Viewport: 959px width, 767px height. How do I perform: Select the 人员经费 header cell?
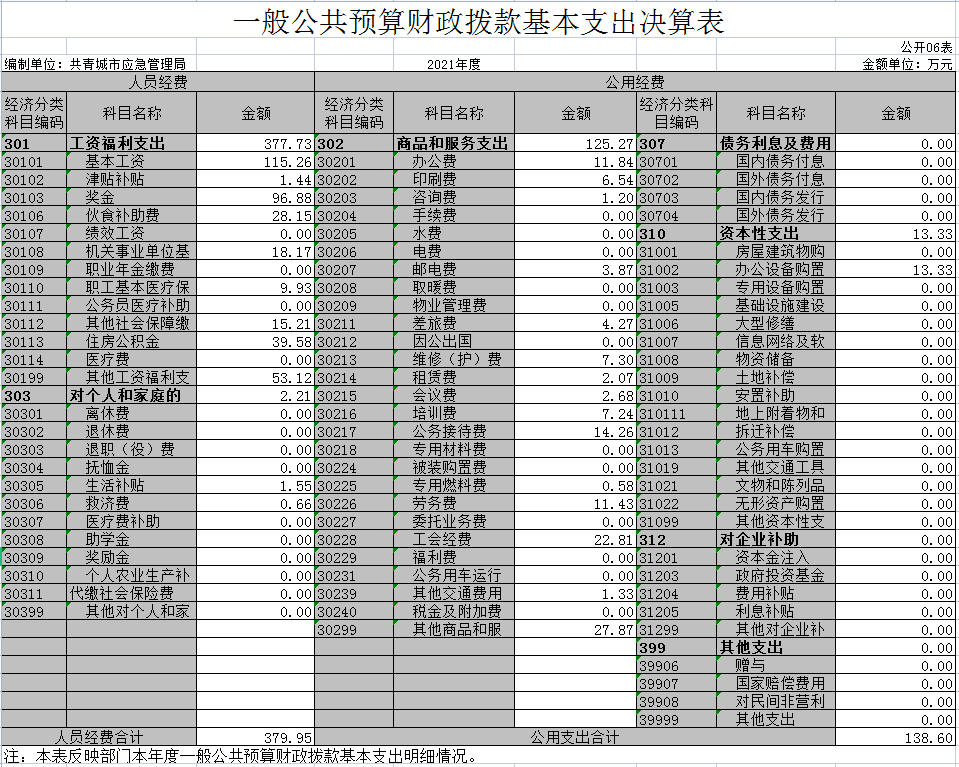(x=158, y=82)
